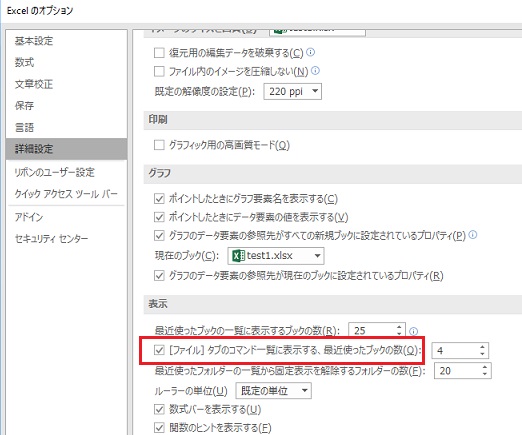Open リボンのユーザー設定
The image size is (522, 435).
[x=54, y=172]
